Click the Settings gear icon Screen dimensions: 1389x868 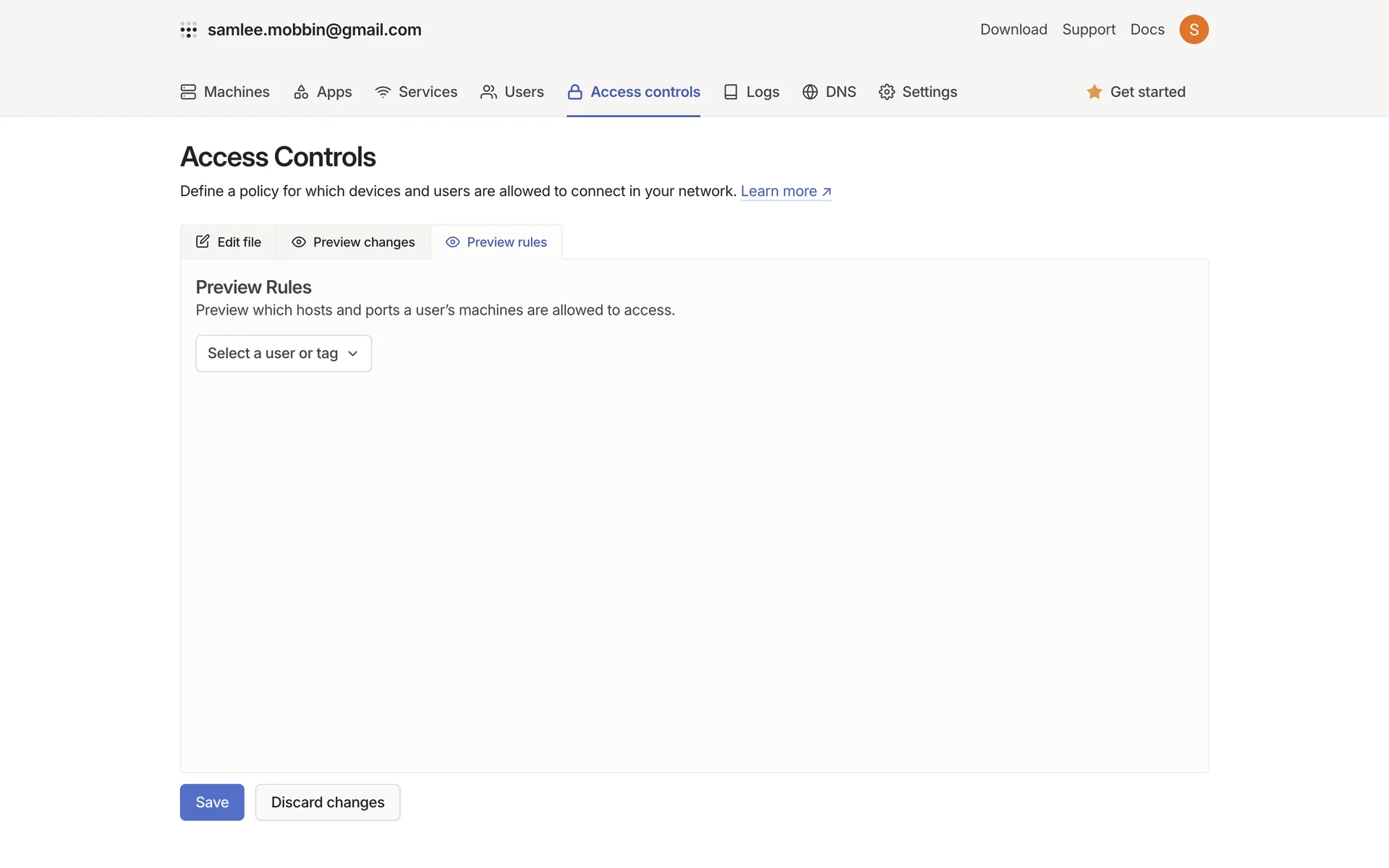[886, 92]
